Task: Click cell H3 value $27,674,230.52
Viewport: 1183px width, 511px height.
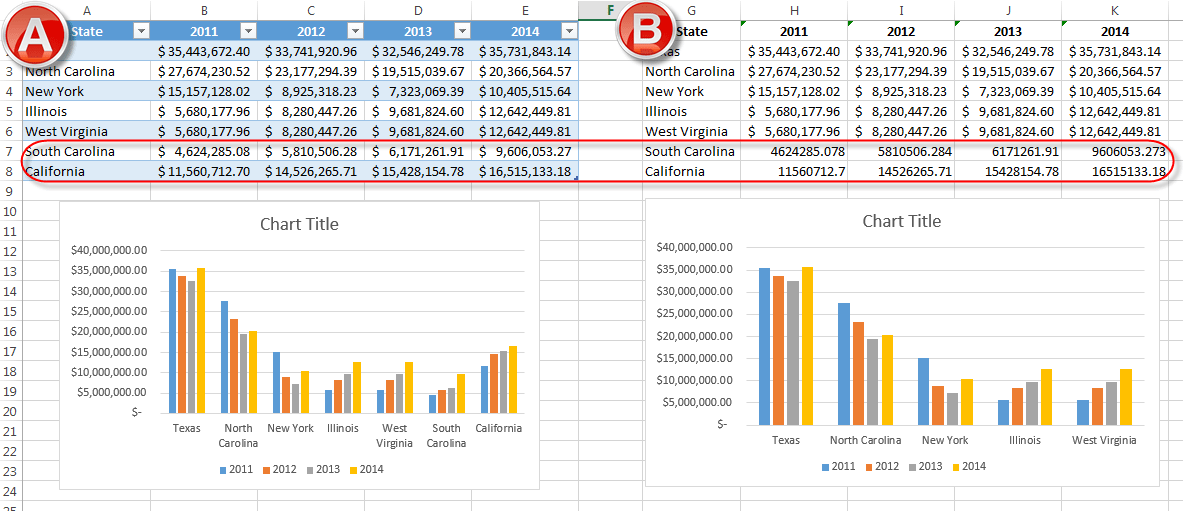Action: [794, 72]
